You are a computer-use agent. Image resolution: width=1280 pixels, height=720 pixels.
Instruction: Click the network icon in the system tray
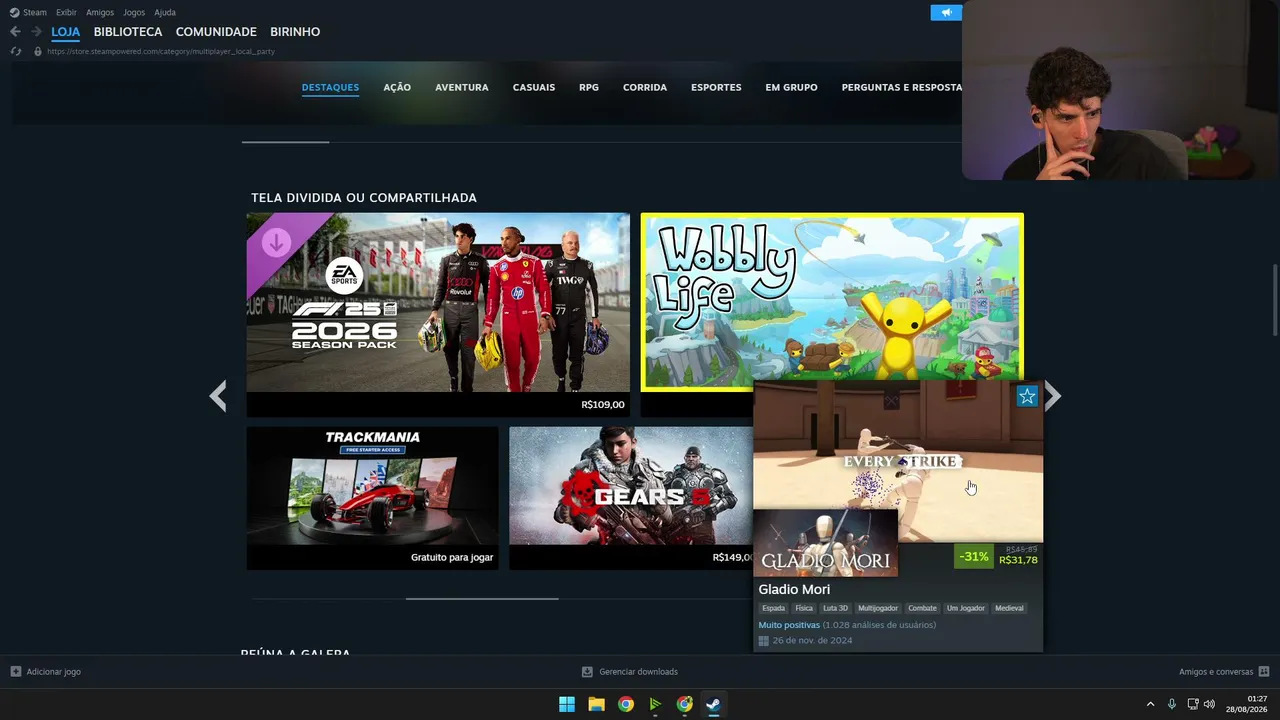click(x=1193, y=704)
